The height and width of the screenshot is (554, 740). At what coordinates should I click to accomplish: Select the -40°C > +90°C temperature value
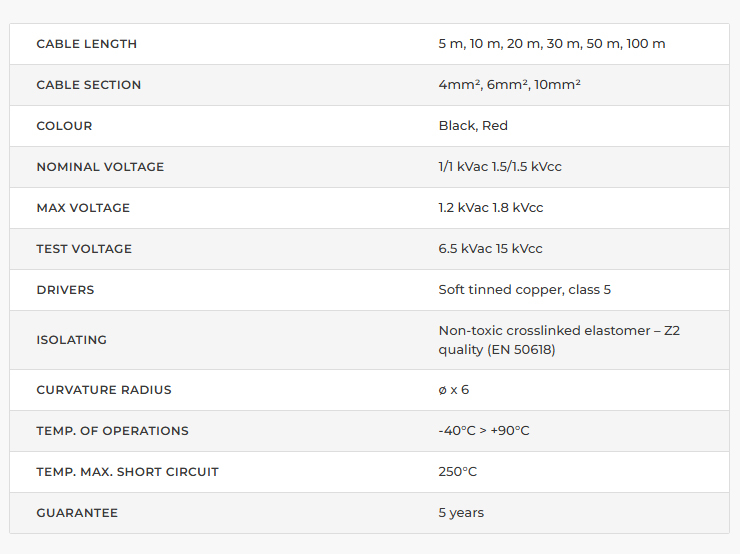[x=483, y=431]
